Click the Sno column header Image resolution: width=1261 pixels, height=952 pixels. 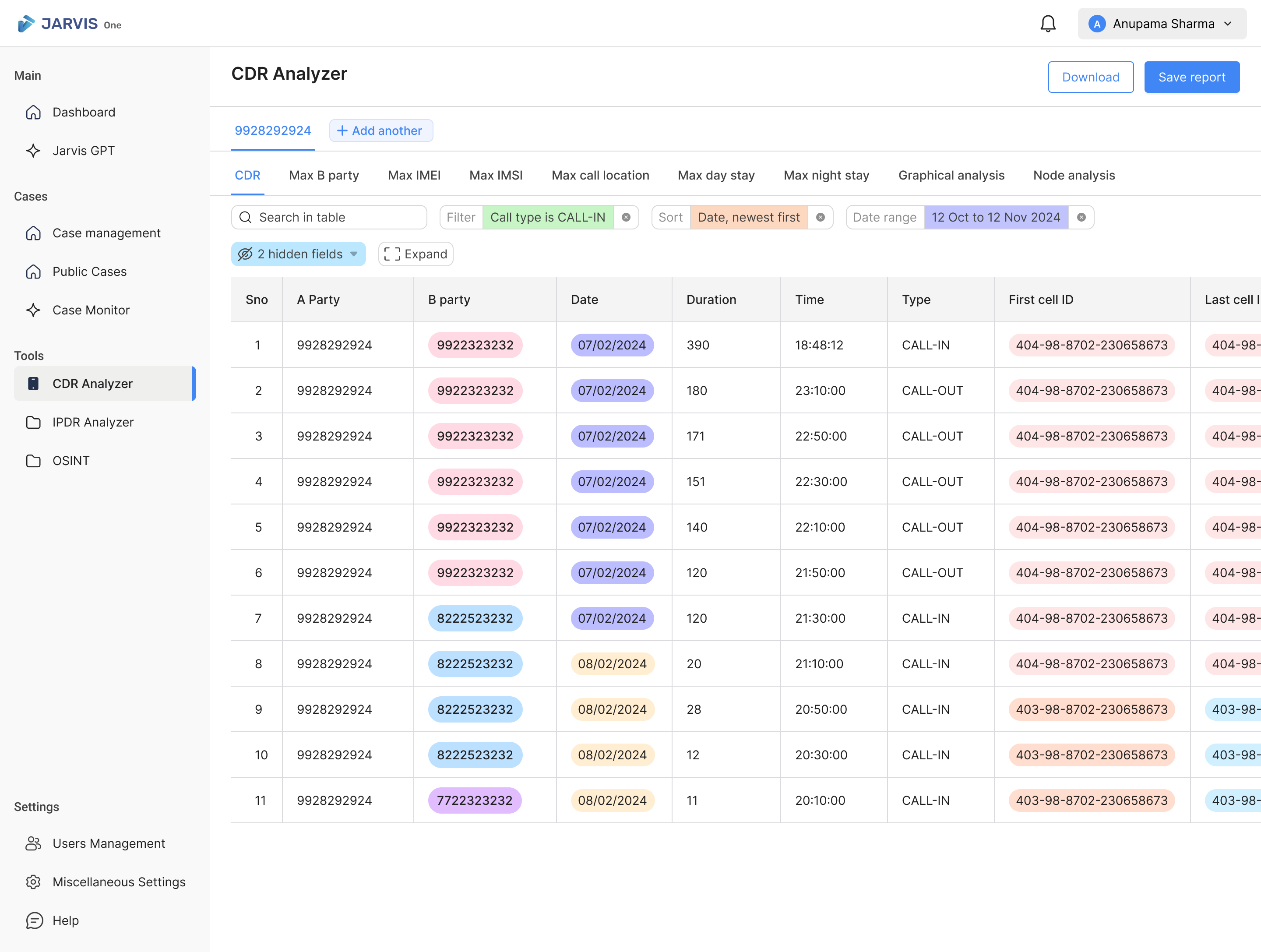tap(257, 300)
